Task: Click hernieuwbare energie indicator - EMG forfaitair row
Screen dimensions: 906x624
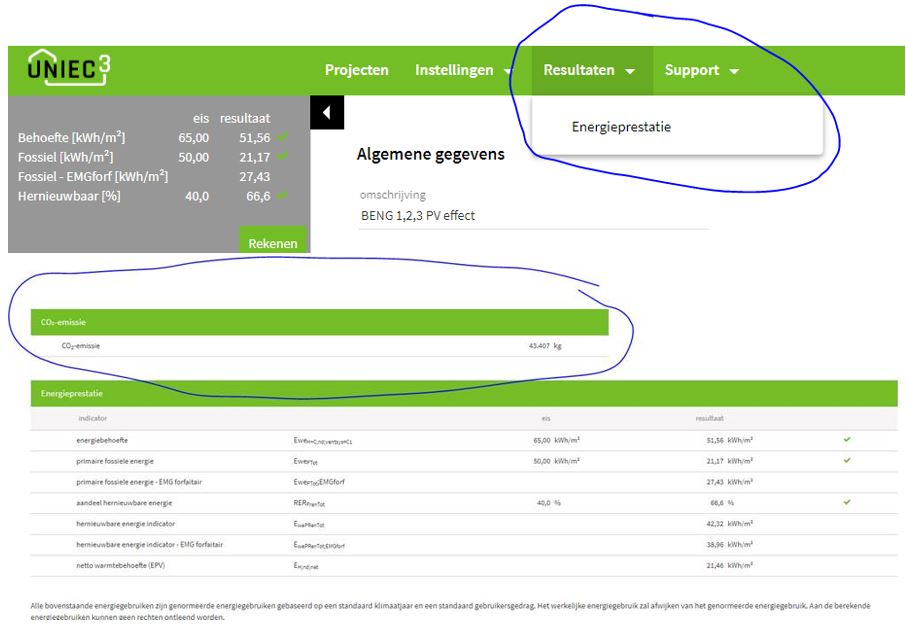Action: (x=464, y=544)
